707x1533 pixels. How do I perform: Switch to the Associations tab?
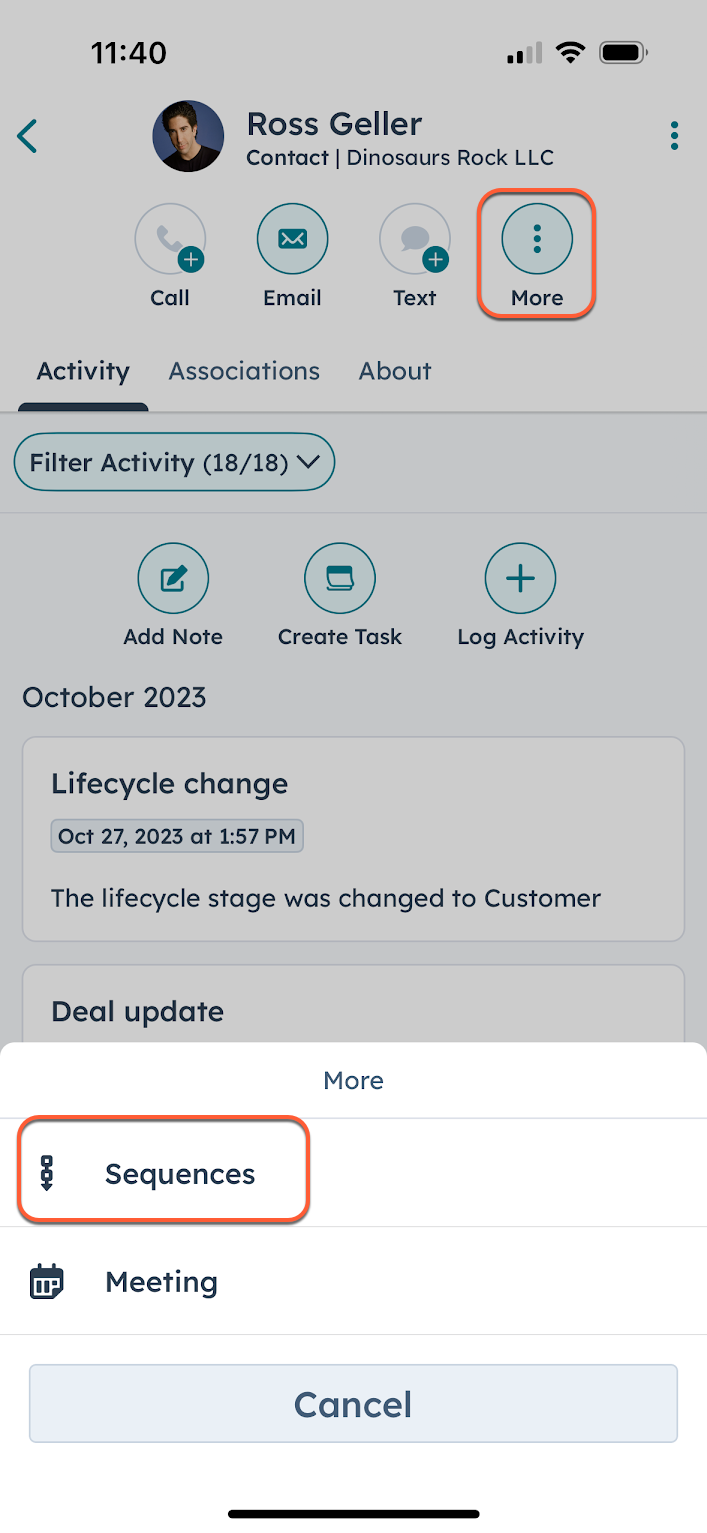pyautogui.click(x=244, y=371)
